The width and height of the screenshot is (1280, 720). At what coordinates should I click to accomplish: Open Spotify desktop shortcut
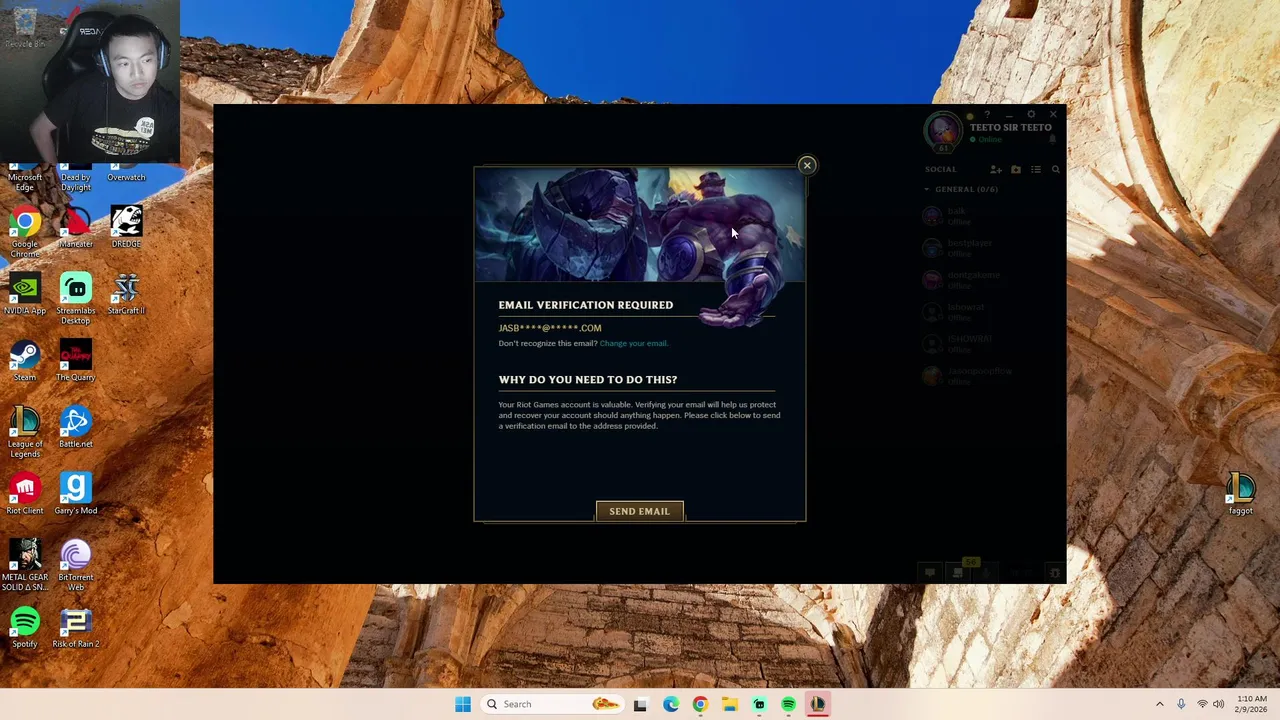25,628
